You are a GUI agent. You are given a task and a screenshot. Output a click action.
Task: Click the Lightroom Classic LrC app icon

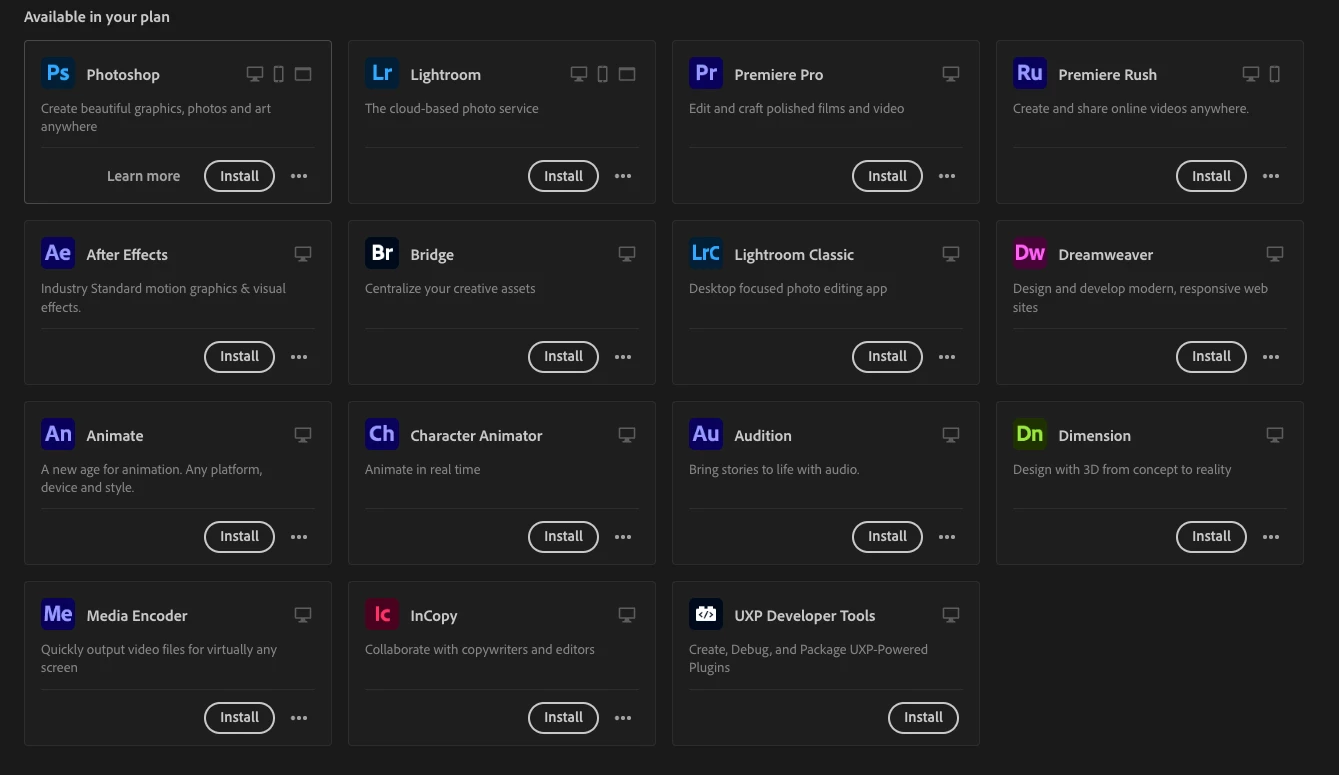click(706, 253)
